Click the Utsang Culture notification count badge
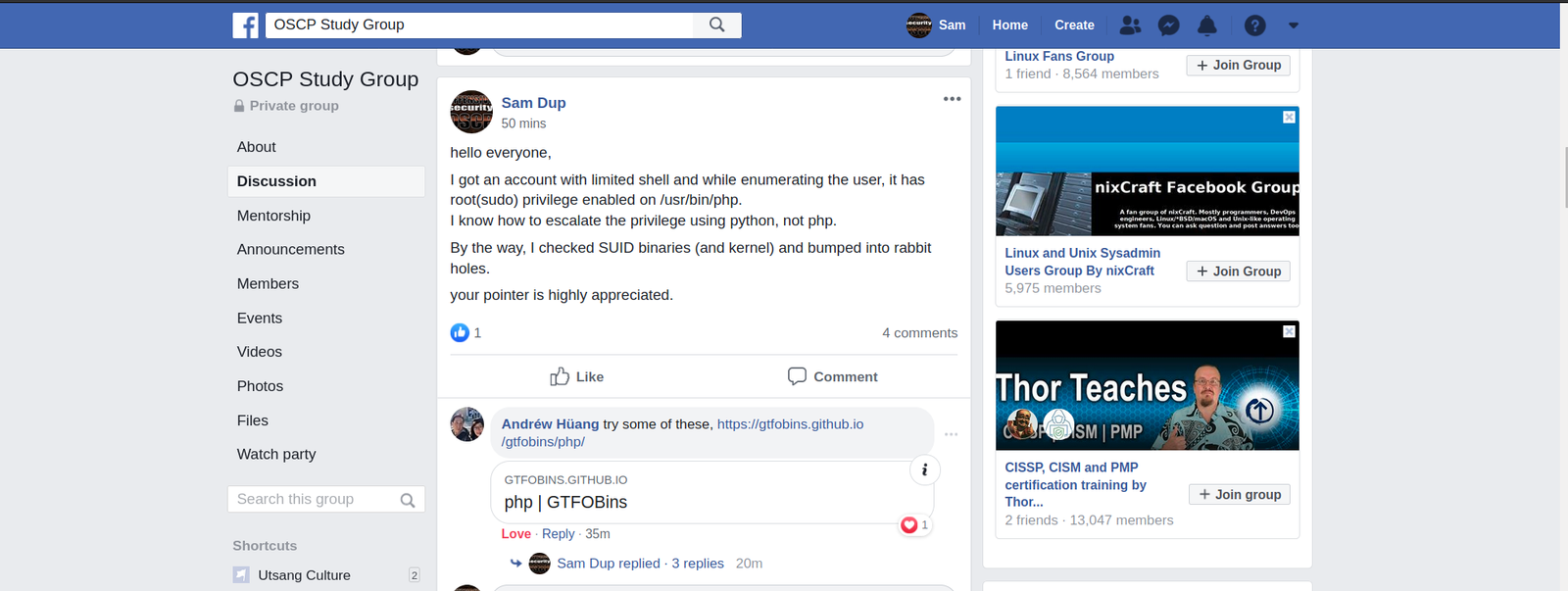The width and height of the screenshot is (1568, 591). pyautogui.click(x=414, y=575)
